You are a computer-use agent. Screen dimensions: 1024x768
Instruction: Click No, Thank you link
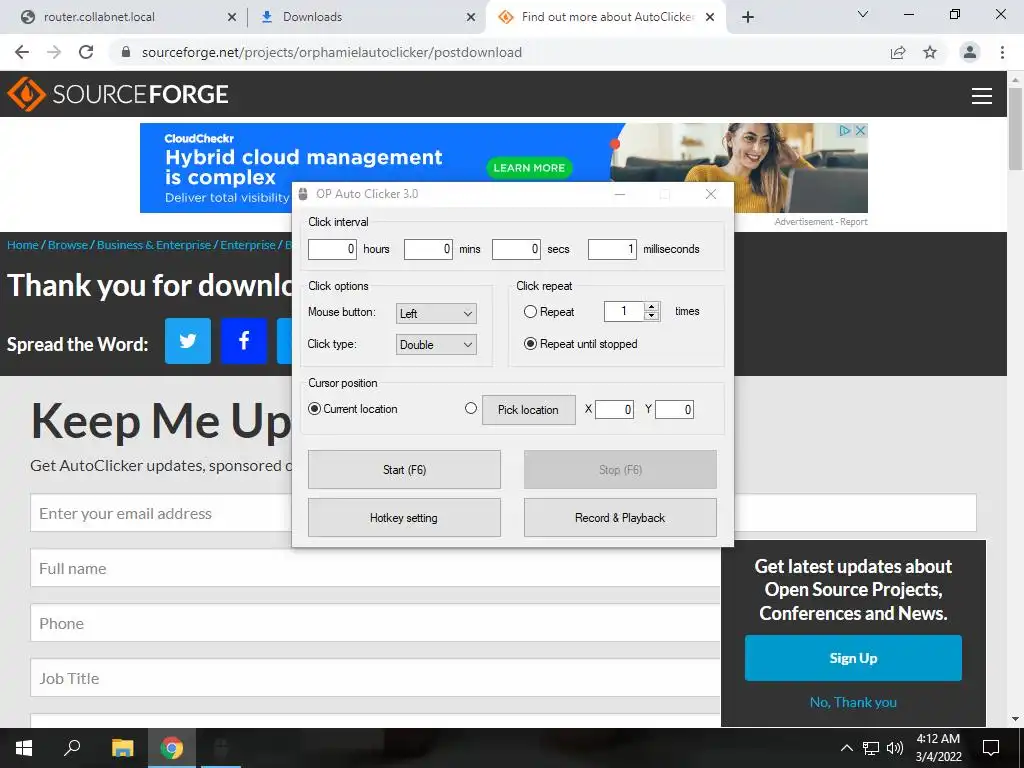pos(853,702)
